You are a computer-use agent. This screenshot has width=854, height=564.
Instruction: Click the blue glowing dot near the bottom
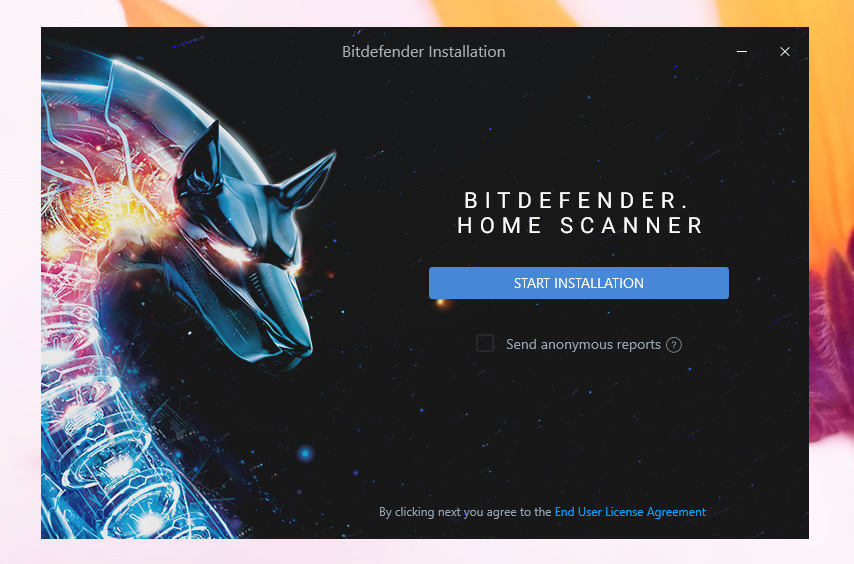click(306, 453)
